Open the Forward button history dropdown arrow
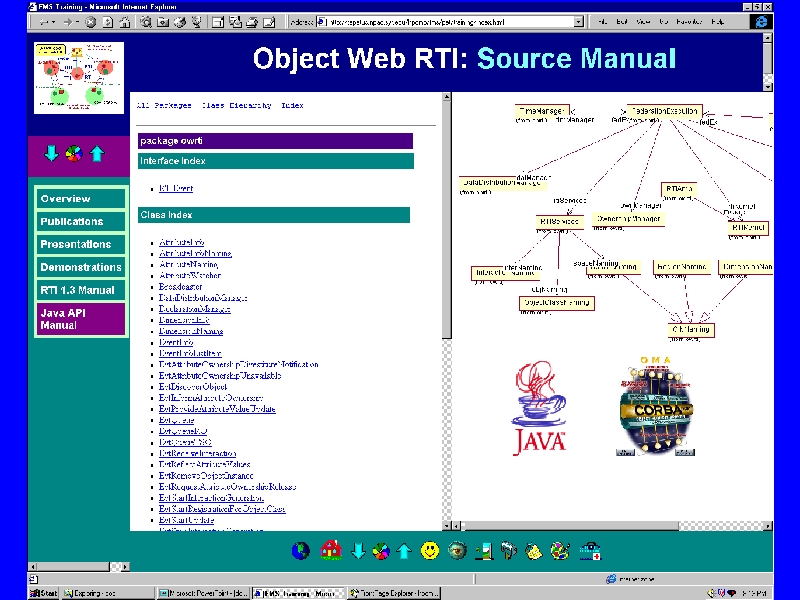 tap(77, 22)
